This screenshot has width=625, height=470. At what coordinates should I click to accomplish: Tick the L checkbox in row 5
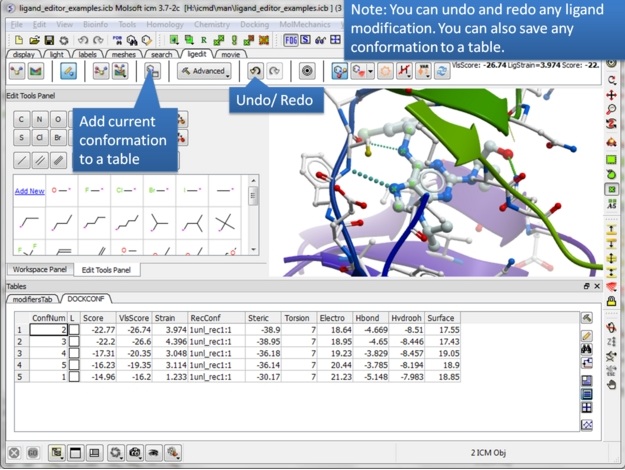click(73, 377)
